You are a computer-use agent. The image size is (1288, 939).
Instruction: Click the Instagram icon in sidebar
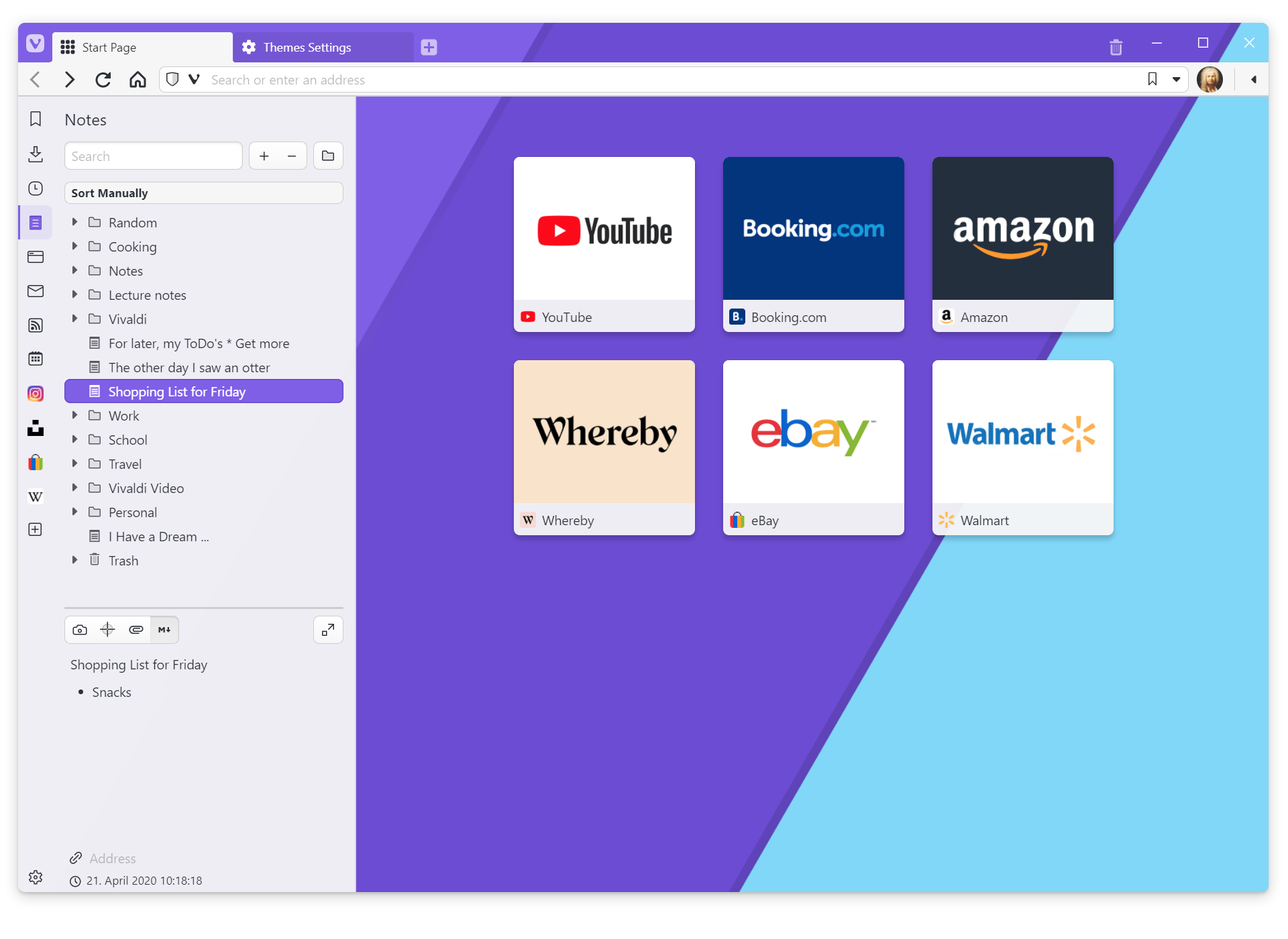tap(35, 394)
